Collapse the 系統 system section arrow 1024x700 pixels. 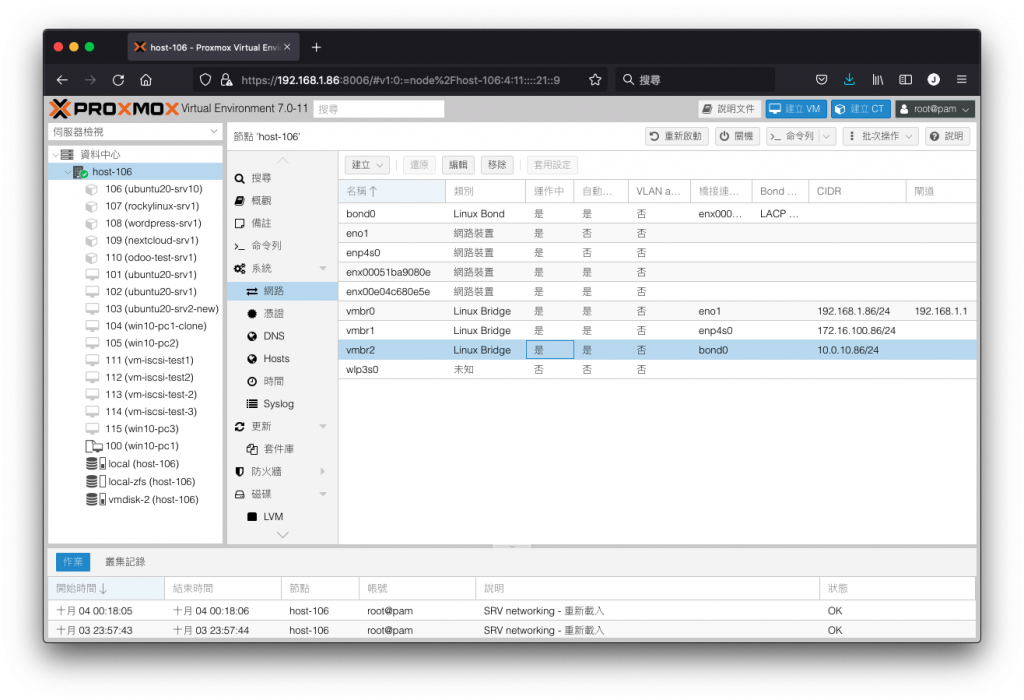point(323,268)
